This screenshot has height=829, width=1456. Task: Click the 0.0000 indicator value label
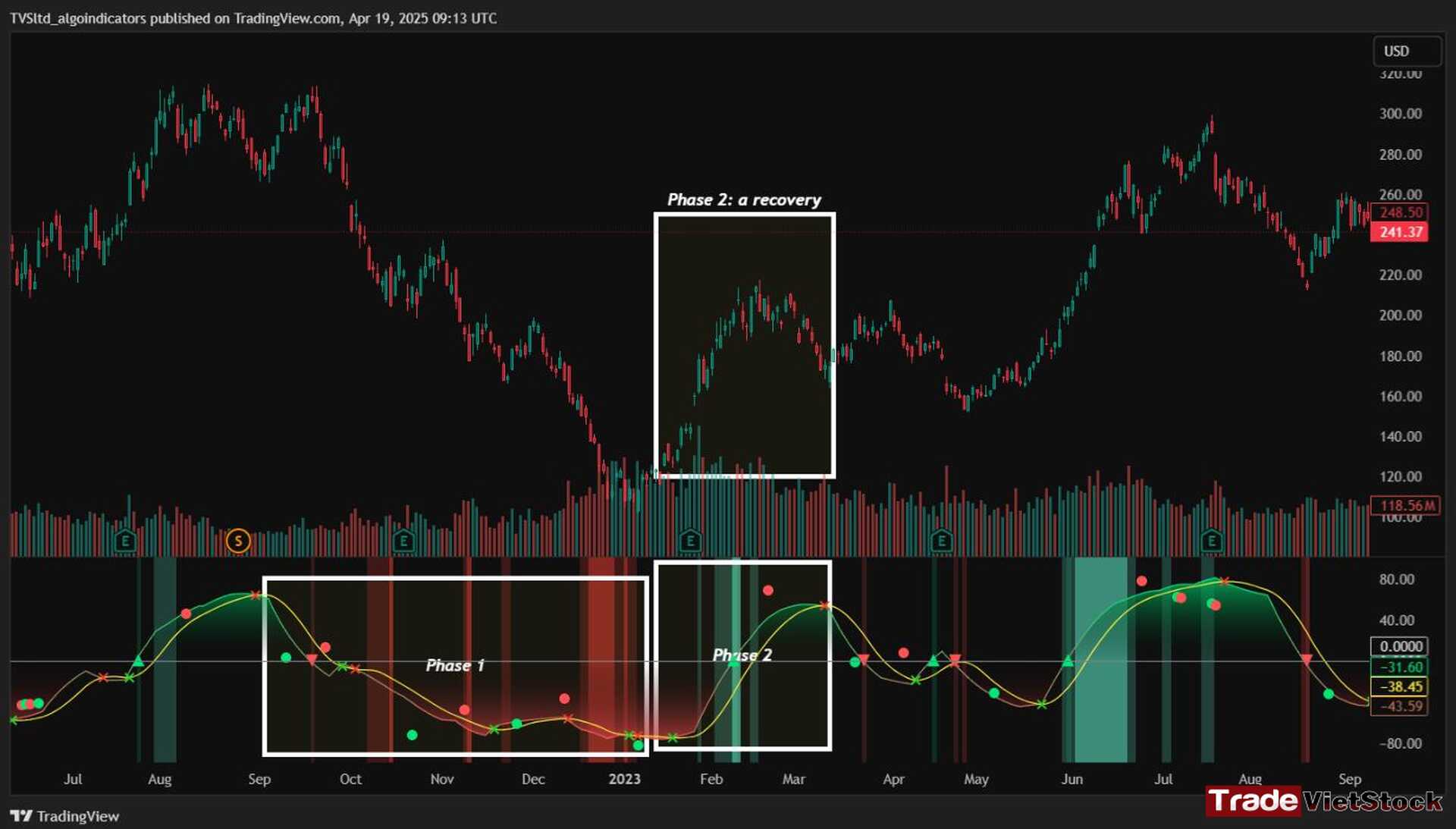click(x=1400, y=647)
